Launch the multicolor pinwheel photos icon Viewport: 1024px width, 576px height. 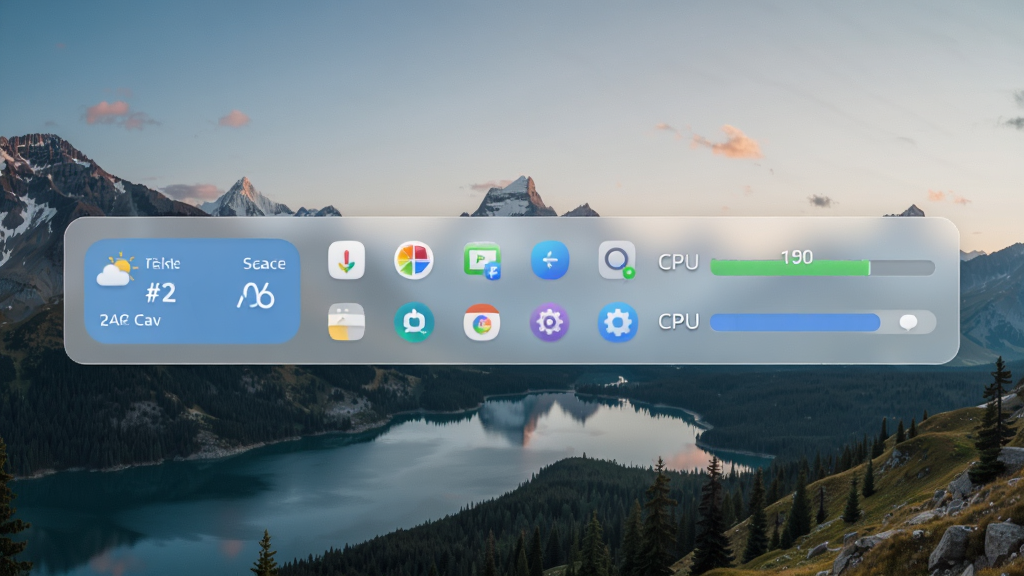click(x=413, y=260)
